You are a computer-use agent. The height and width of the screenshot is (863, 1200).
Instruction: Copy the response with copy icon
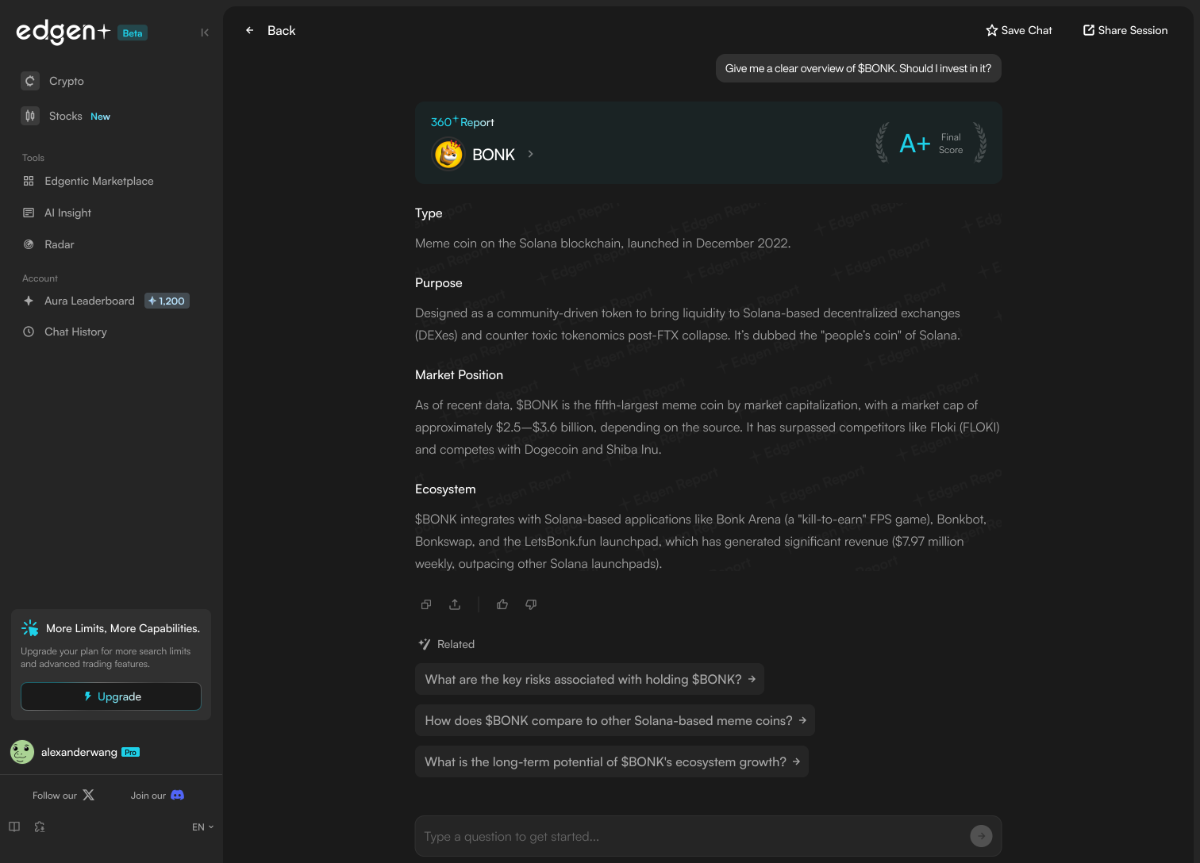[426, 604]
